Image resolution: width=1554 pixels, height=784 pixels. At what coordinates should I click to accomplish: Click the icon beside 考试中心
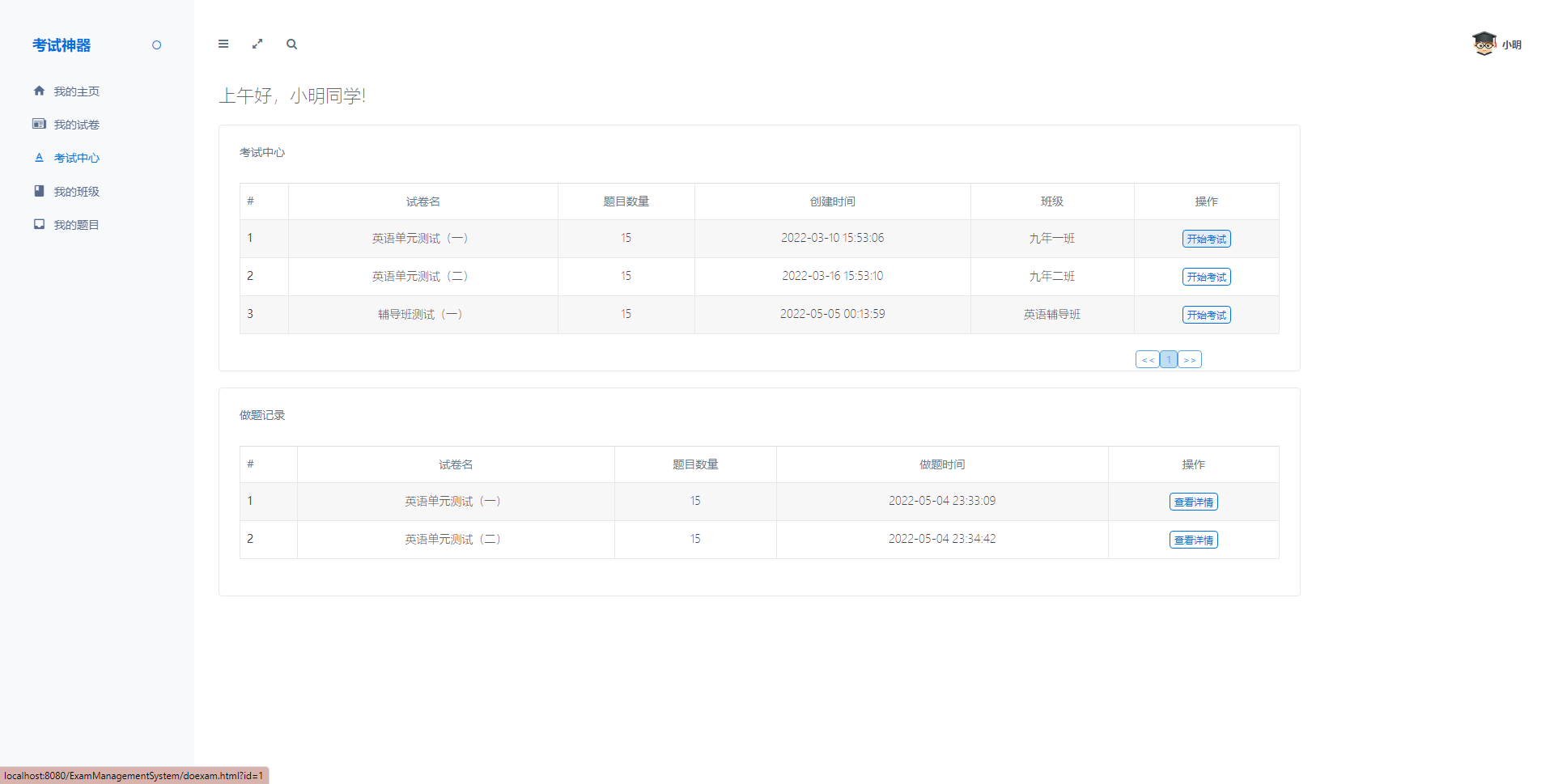[39, 158]
